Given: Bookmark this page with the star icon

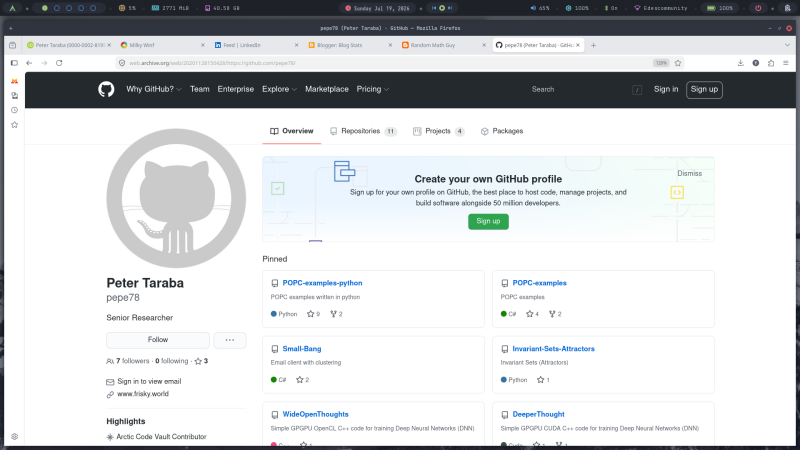Looking at the screenshot, I should coord(678,63).
